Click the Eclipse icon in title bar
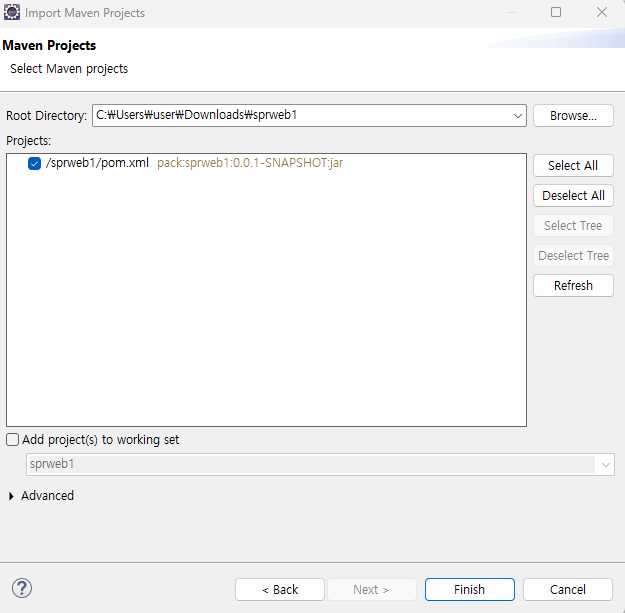Screen dimensions: 625x613 coord(12,12)
